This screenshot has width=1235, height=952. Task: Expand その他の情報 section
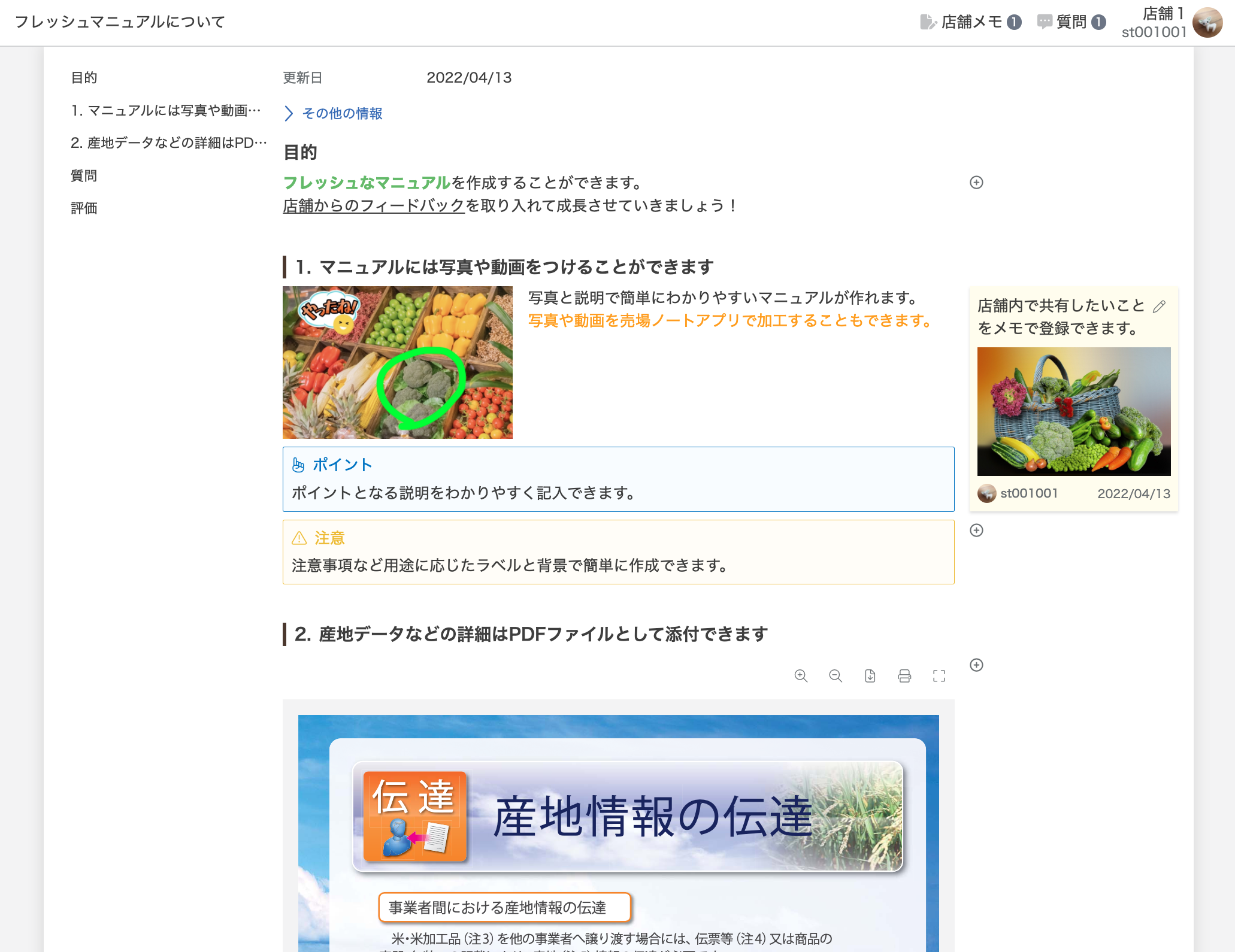tap(334, 113)
